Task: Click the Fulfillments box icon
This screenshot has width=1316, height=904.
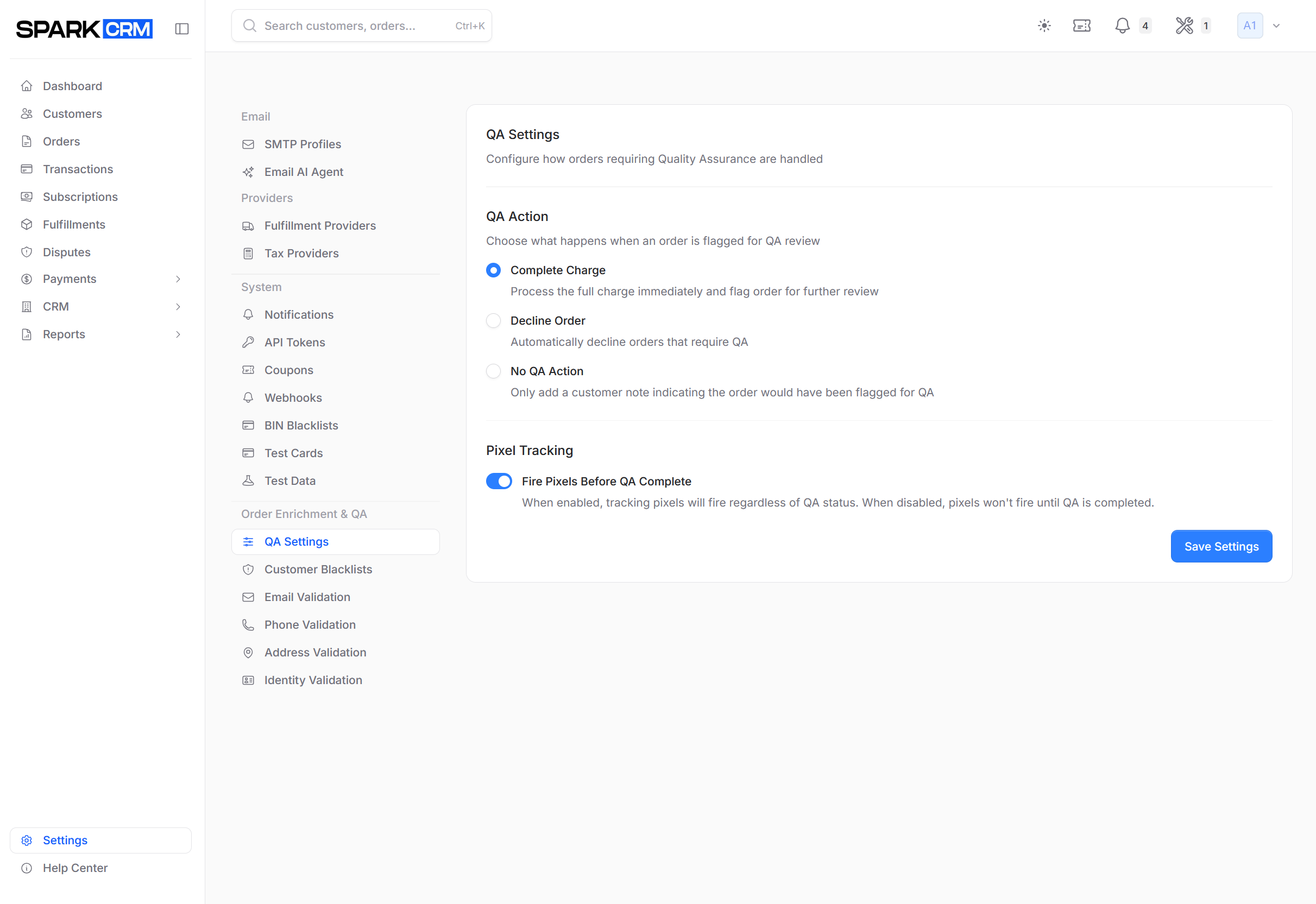Action: pos(27,225)
